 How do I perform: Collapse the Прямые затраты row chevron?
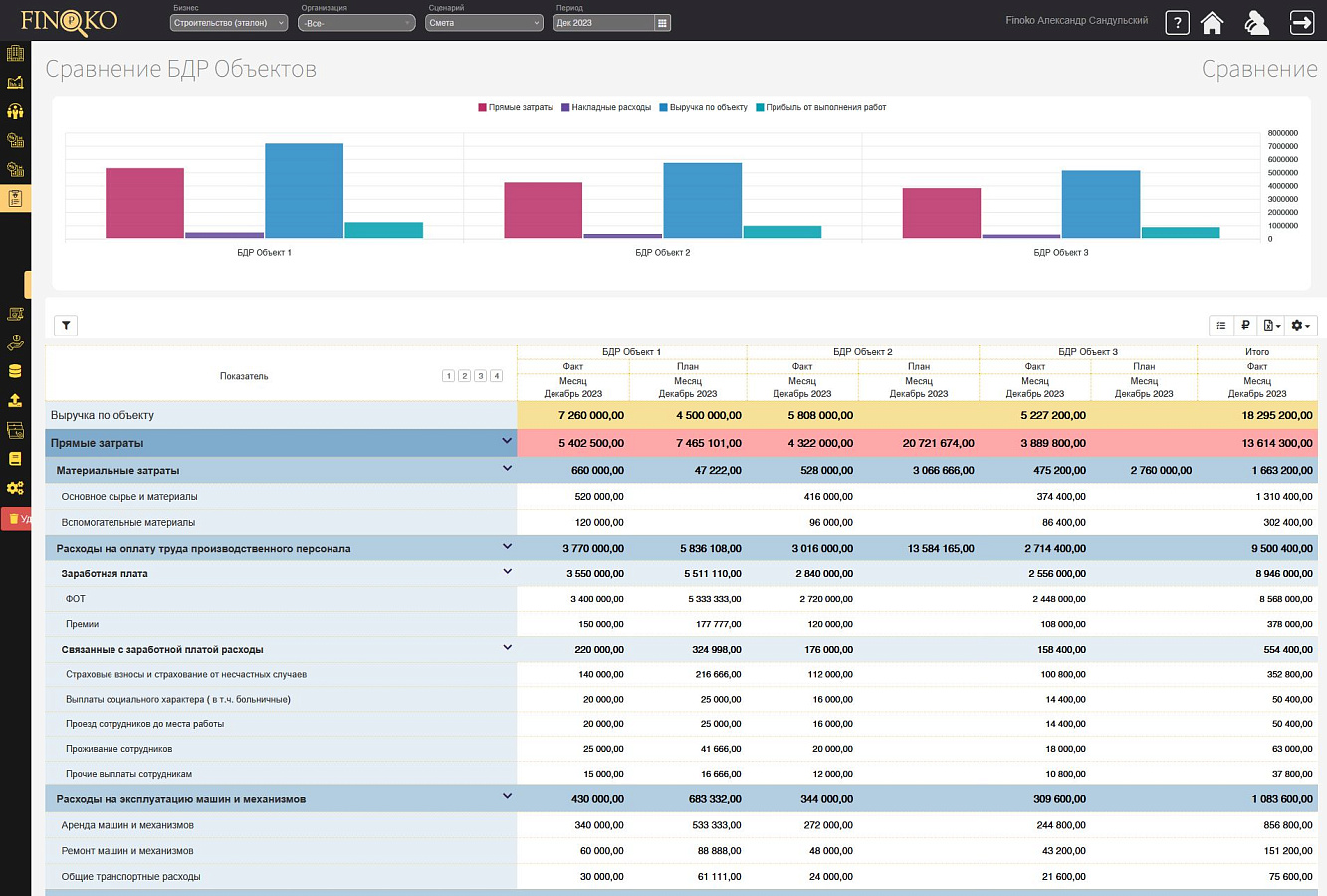pos(507,441)
